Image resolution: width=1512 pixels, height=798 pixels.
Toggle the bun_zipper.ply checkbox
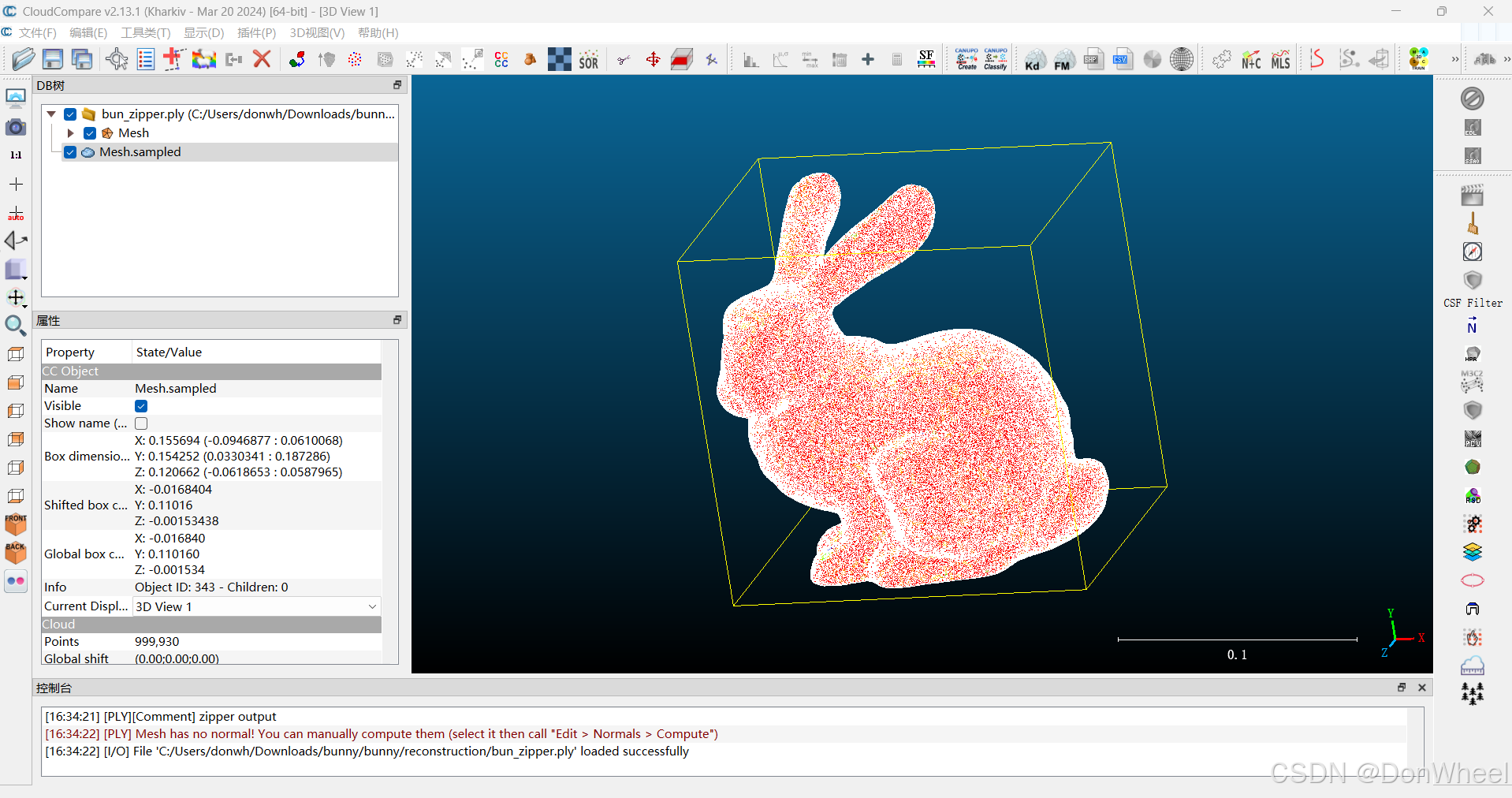[70, 114]
